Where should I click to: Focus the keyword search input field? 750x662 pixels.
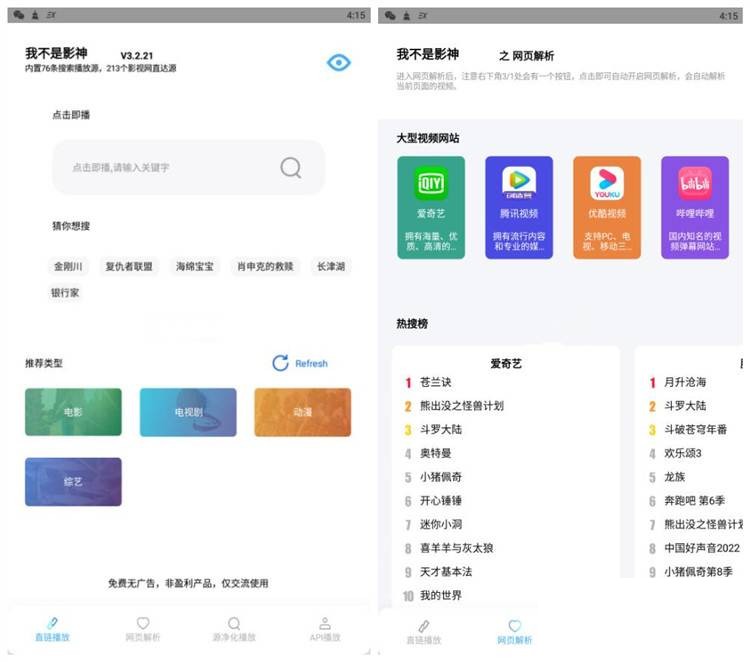[188, 167]
